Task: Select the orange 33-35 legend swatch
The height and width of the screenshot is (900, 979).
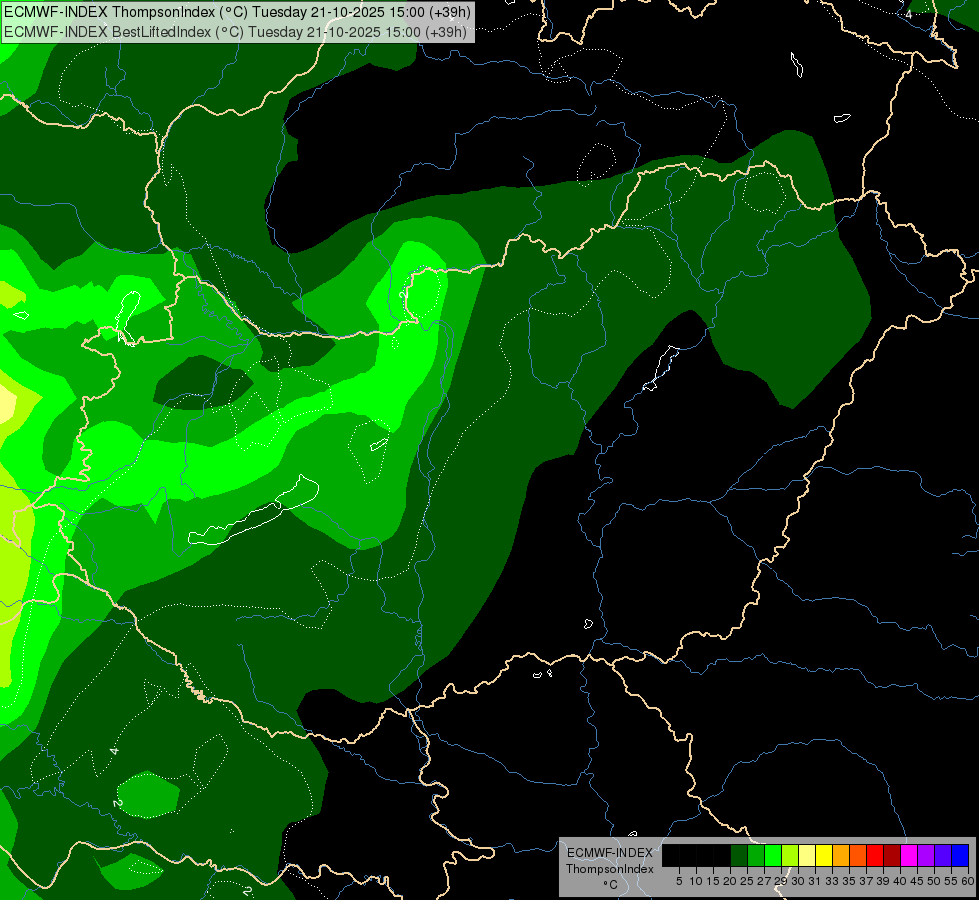Action: [841, 855]
